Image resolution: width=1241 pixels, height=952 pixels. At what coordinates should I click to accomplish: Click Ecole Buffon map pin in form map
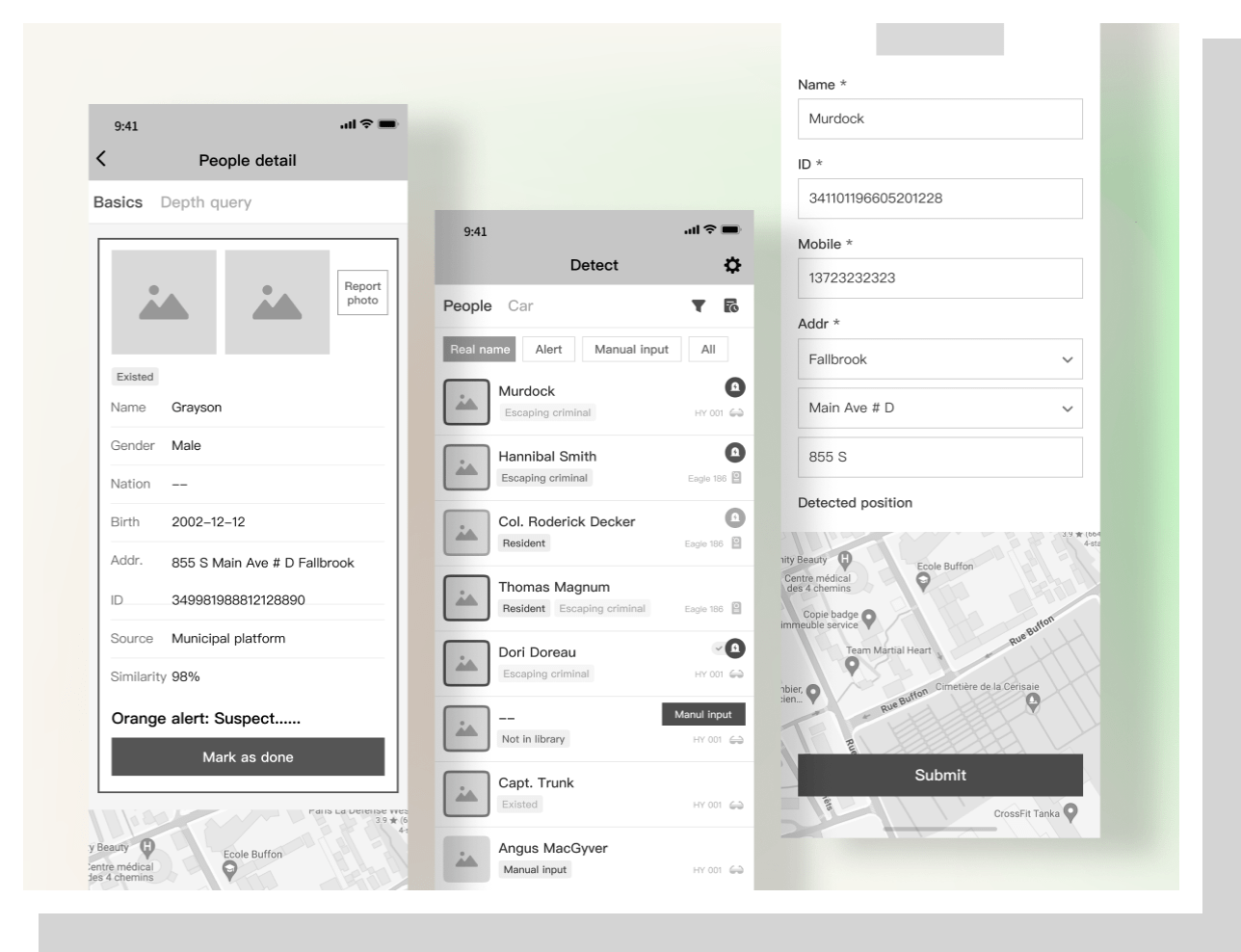click(923, 581)
